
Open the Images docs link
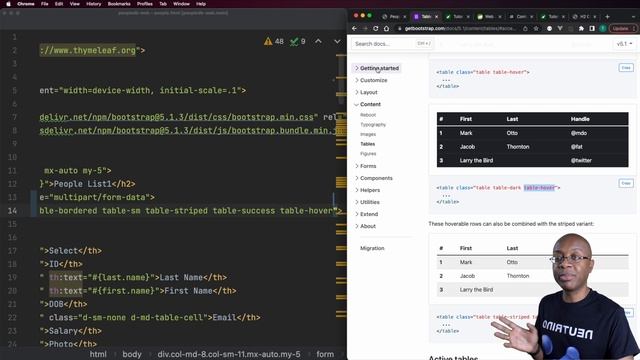click(x=368, y=134)
